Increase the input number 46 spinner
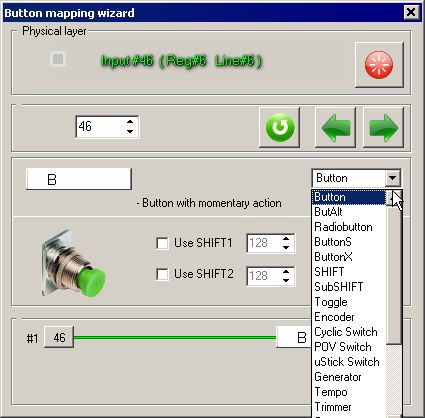 click(130, 121)
